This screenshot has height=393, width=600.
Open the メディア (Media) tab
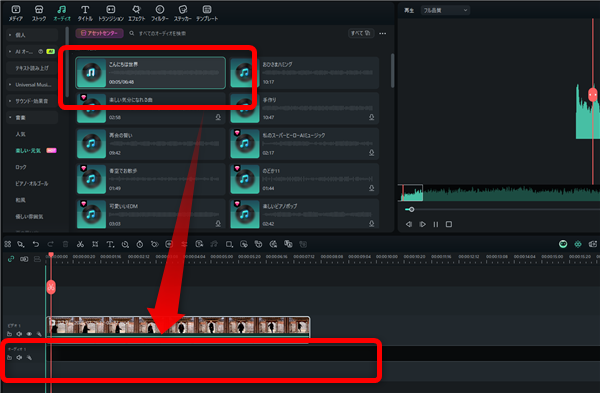[x=16, y=13]
